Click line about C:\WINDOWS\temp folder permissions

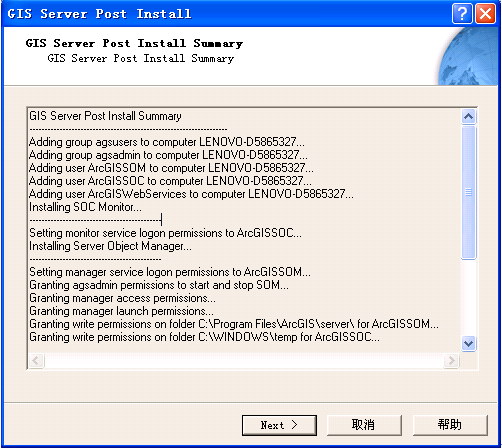[x=204, y=337]
